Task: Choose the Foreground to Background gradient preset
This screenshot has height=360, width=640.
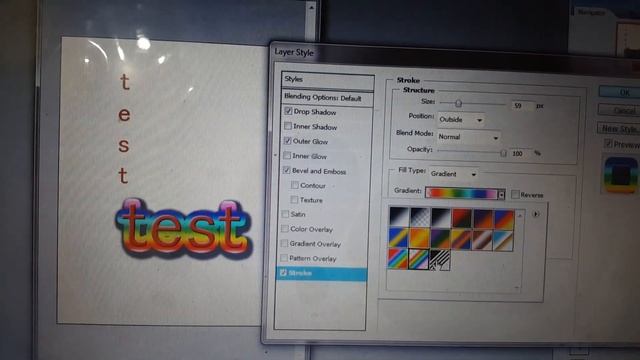Action: tap(399, 217)
